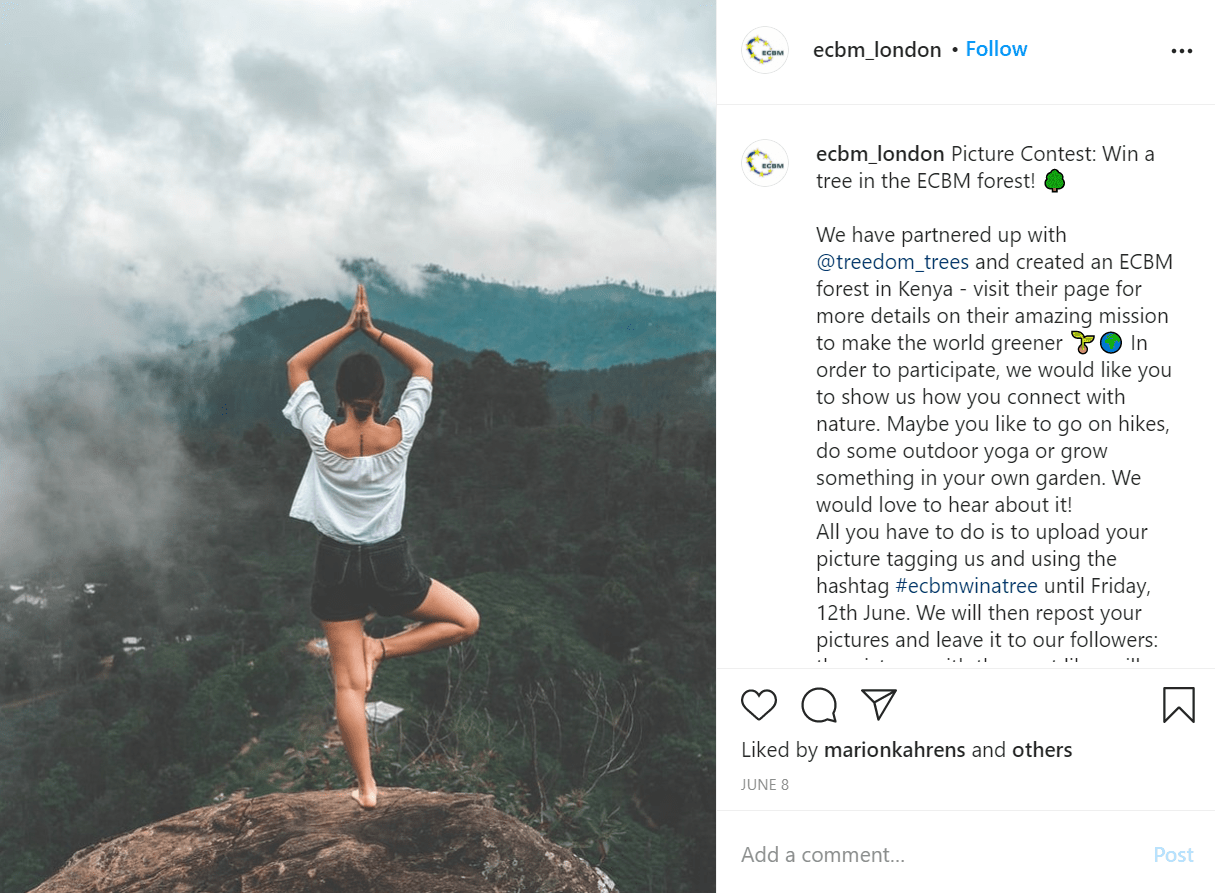The width and height of the screenshot is (1215, 893).
Task: Click the yoga pose photo
Action: point(358,446)
